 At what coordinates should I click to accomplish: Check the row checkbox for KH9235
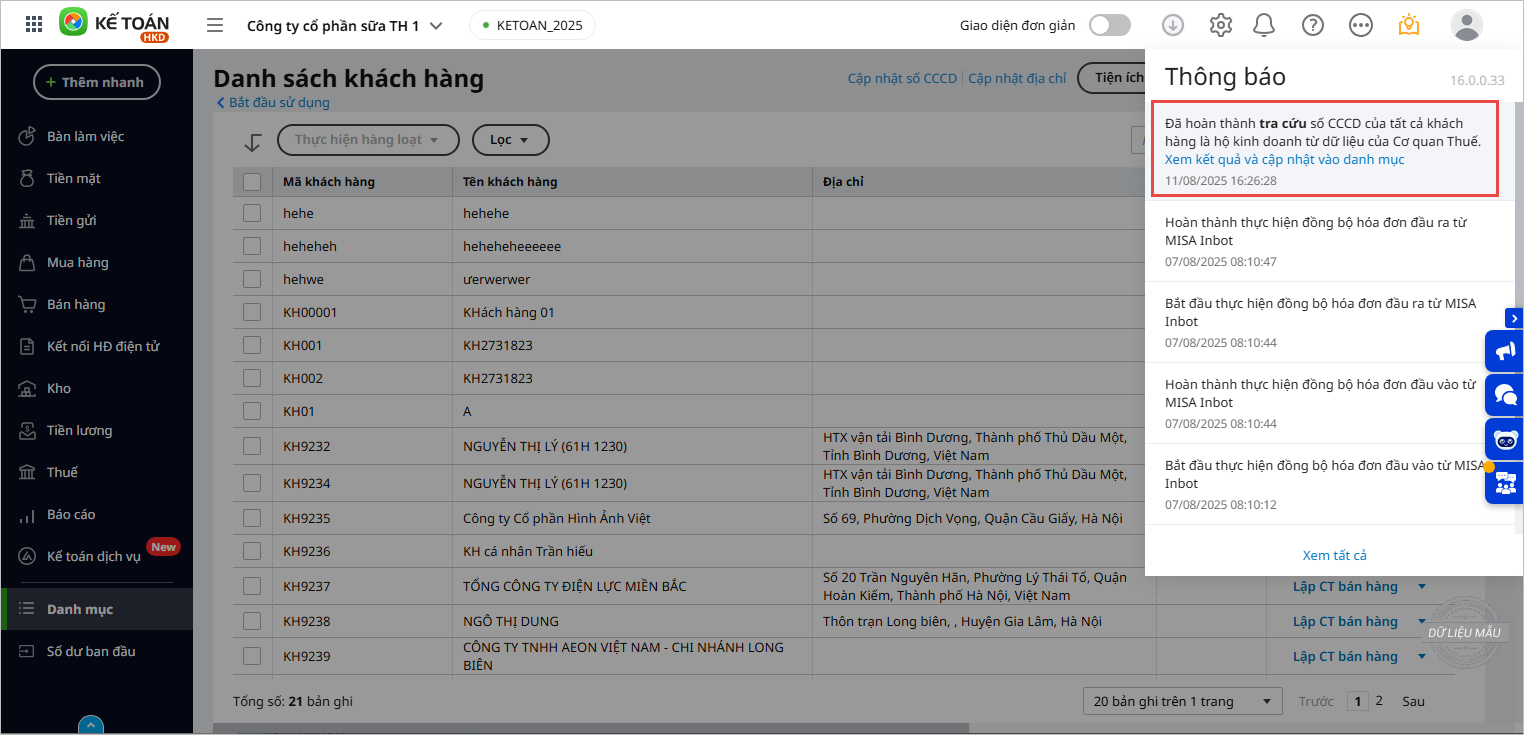tap(252, 518)
